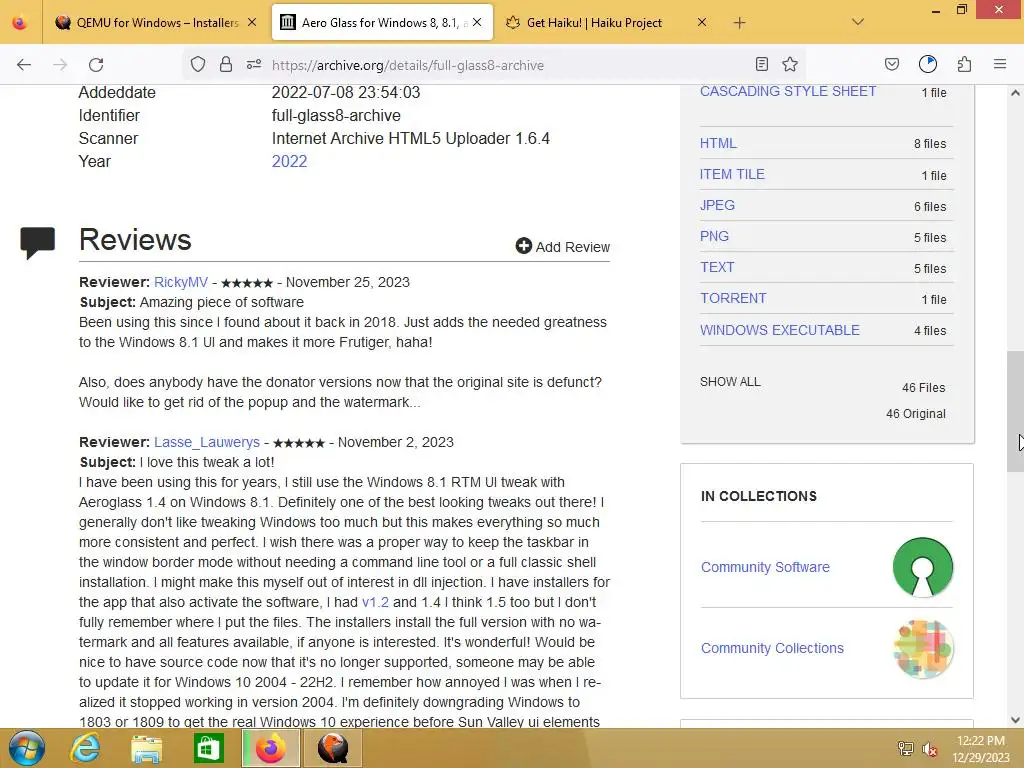Viewport: 1024px width, 768px height.
Task: Open the HTML files download option
Action: point(718,143)
